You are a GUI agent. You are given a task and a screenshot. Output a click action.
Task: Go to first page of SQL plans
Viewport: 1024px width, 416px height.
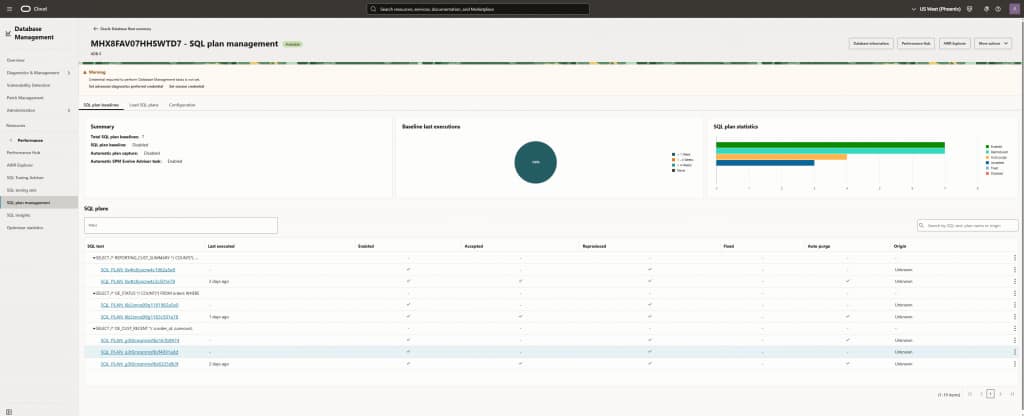(970, 394)
